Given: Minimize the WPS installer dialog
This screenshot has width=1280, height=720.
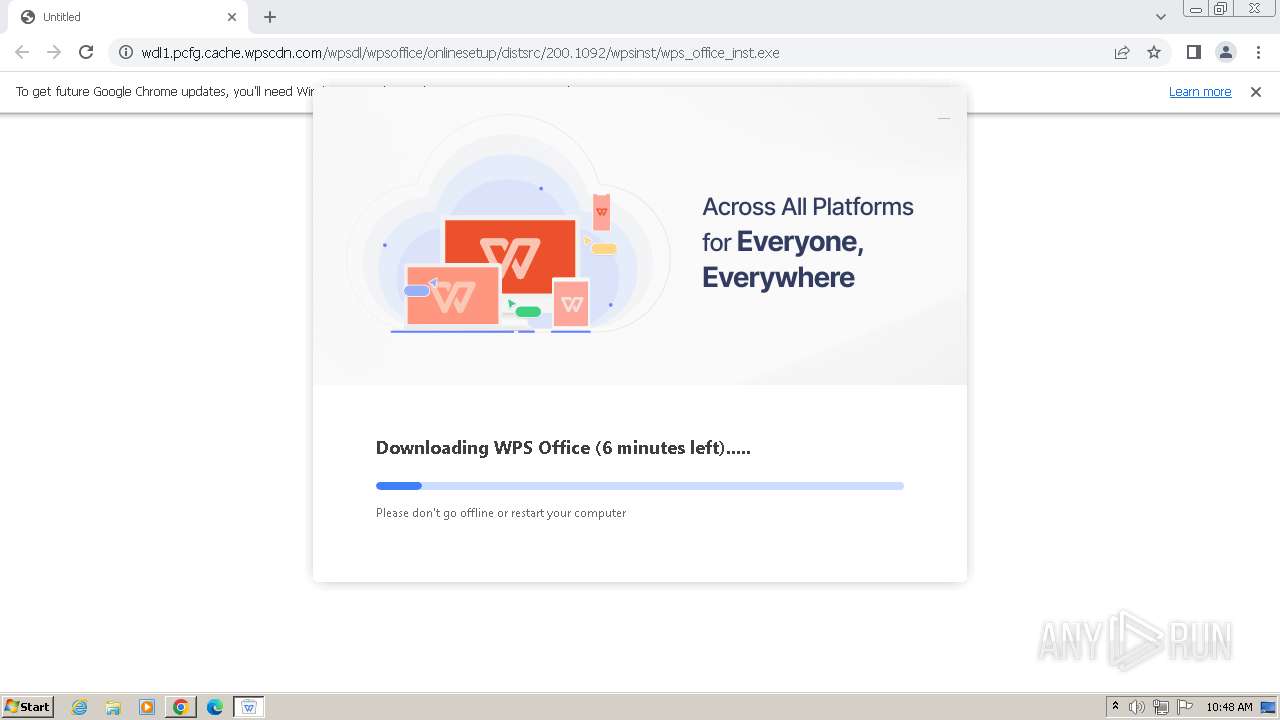Looking at the screenshot, I should (943, 118).
